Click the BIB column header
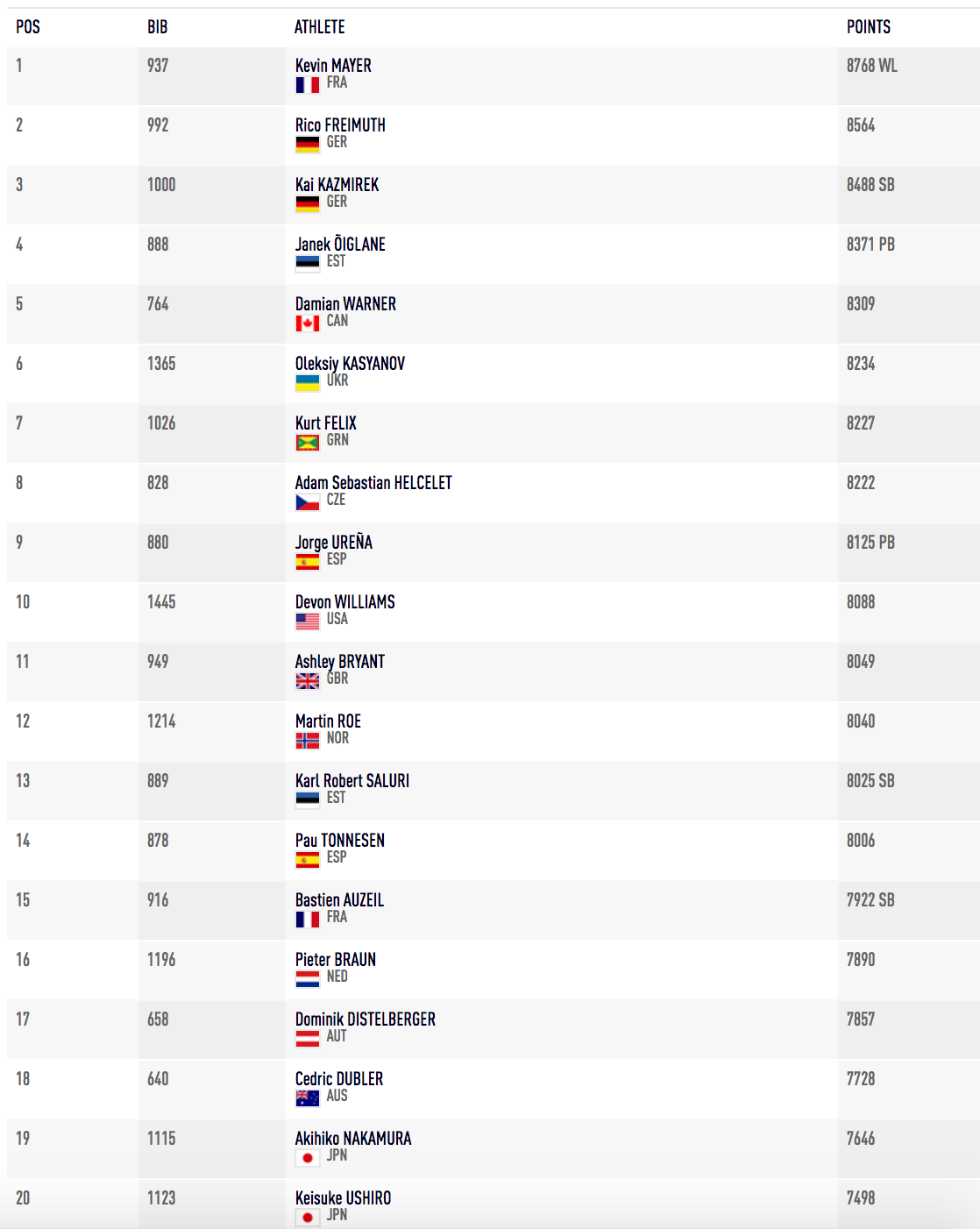The height and width of the screenshot is (1229, 980). (158, 27)
